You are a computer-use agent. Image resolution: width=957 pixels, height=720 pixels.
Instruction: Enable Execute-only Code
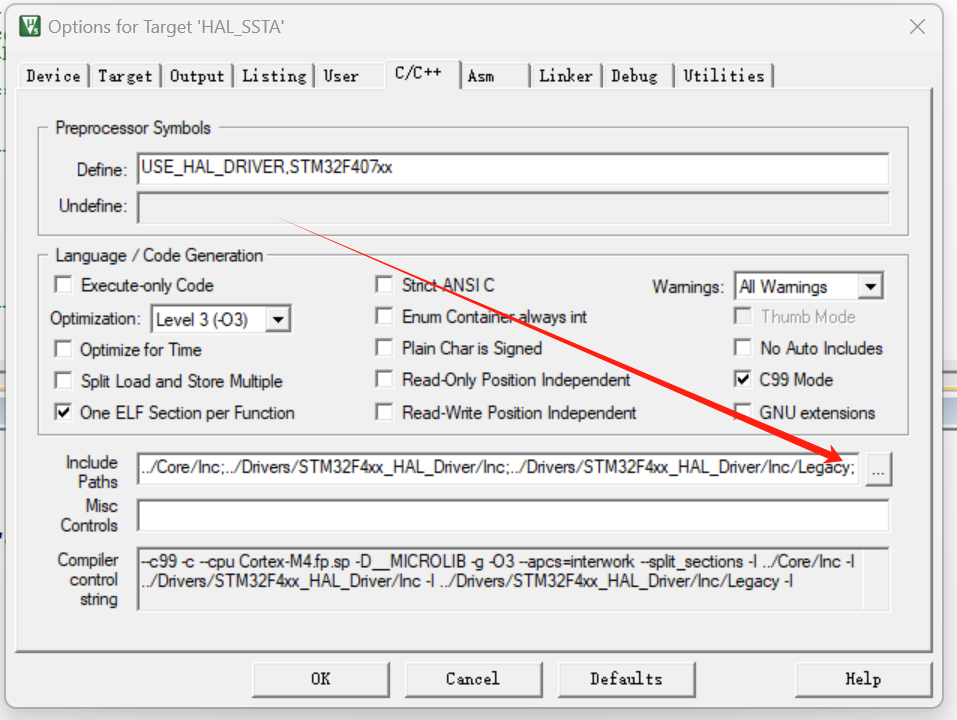tap(63, 285)
